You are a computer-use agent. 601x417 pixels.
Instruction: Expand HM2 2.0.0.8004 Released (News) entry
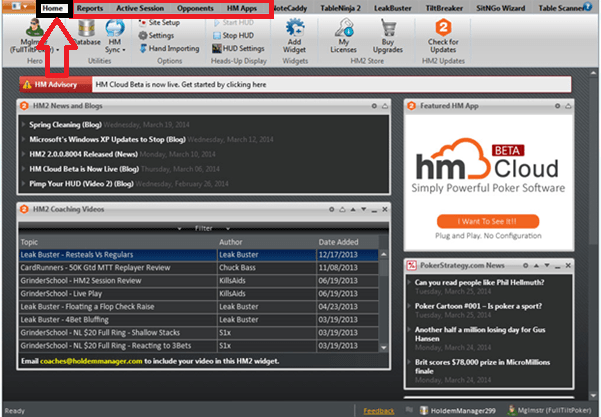[x=23, y=154]
